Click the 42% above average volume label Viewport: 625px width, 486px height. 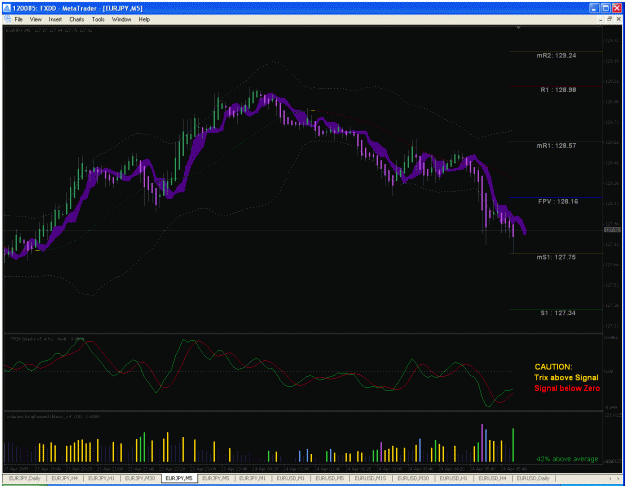(x=567, y=459)
